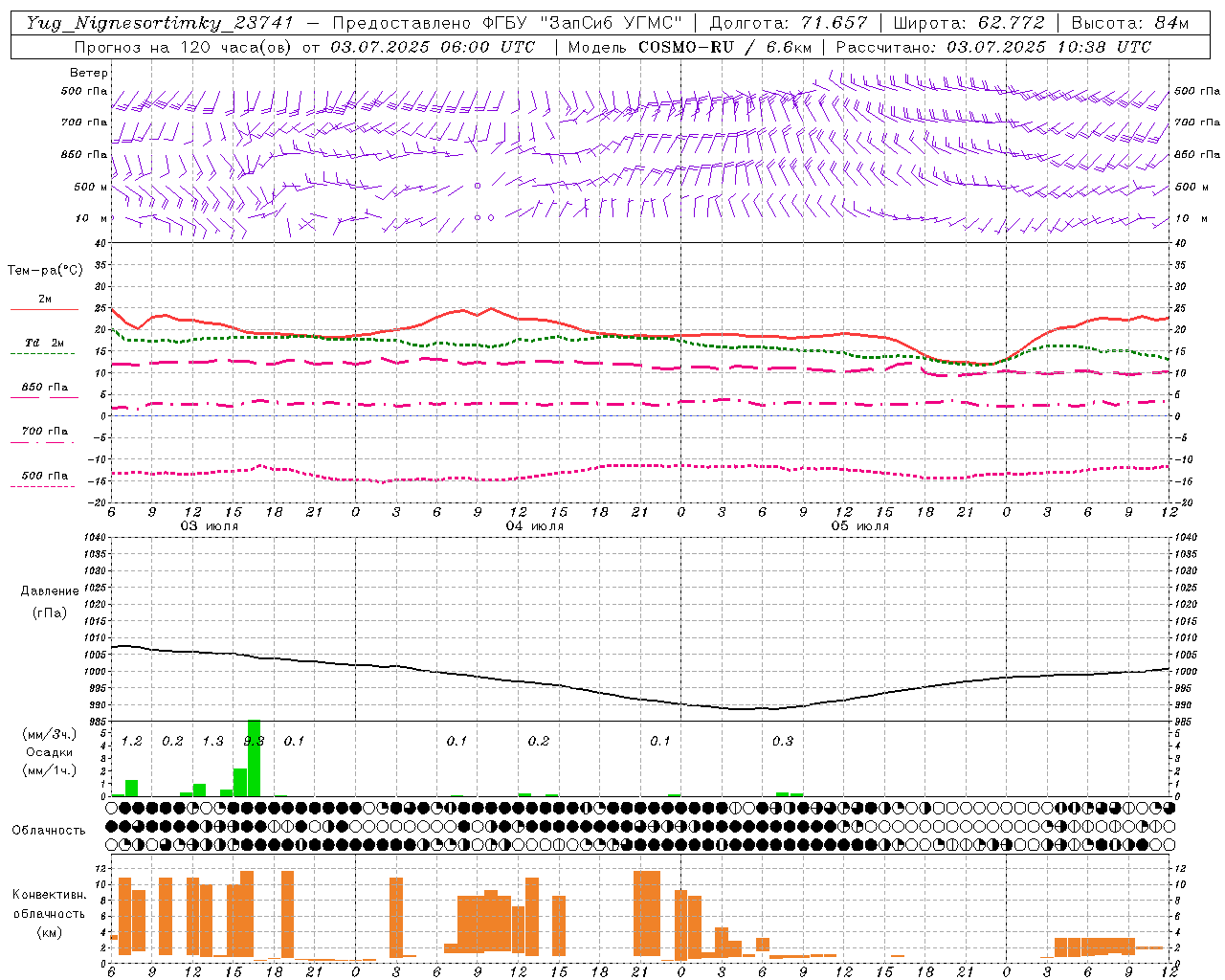Click the model name COSMO-RU / 6.6км
This screenshot has width=1225, height=980.
point(724,47)
